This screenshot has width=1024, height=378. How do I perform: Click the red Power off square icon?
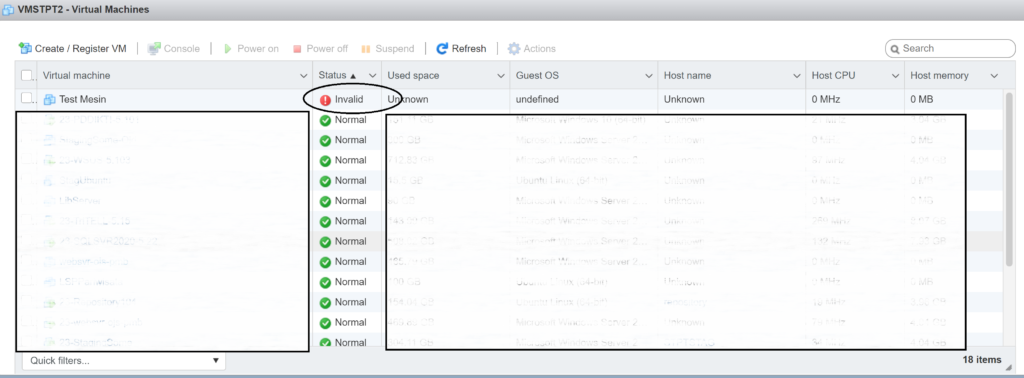click(297, 49)
